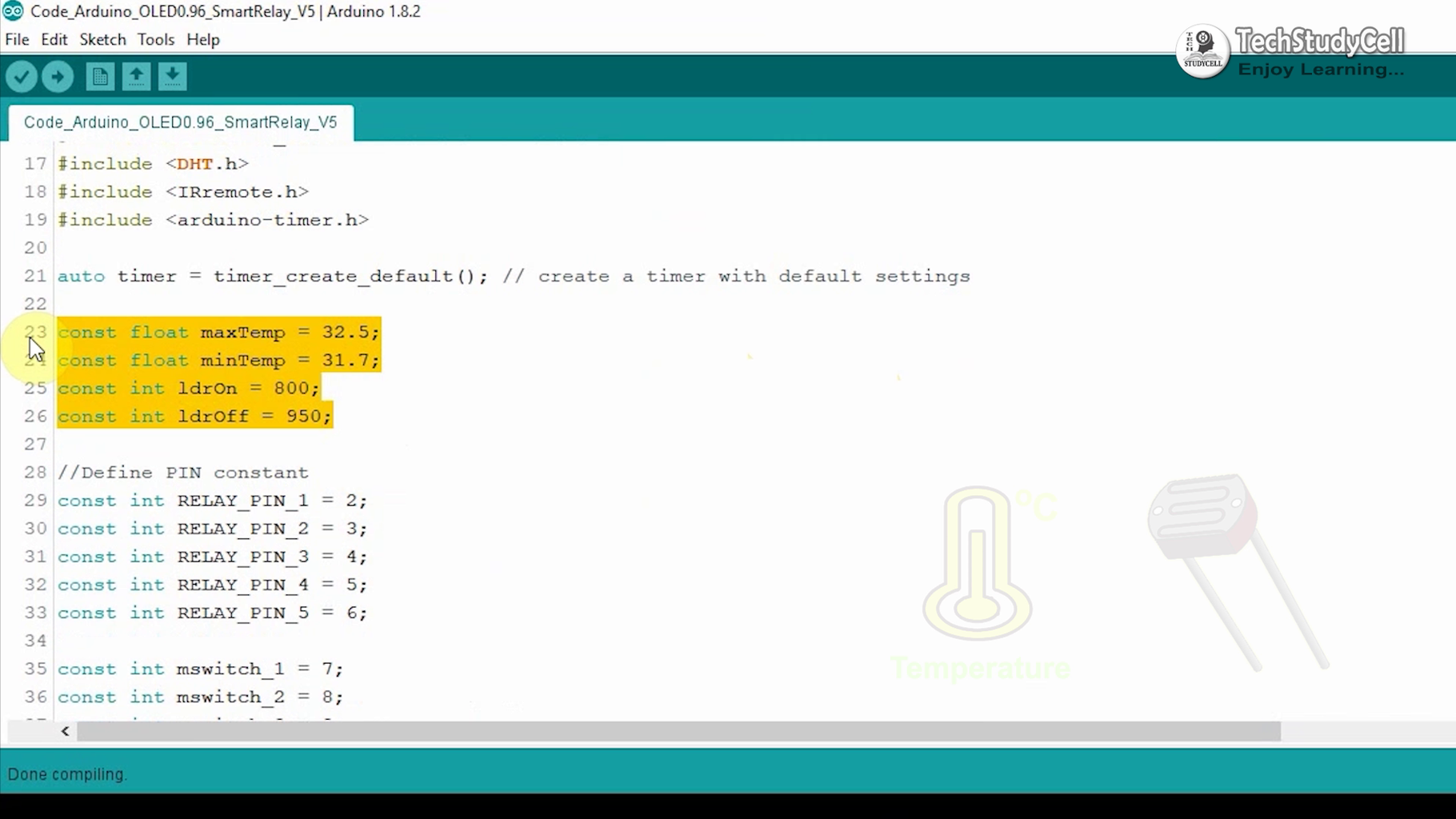Create a new sketch using the New icon
The image size is (1456, 819).
click(99, 76)
